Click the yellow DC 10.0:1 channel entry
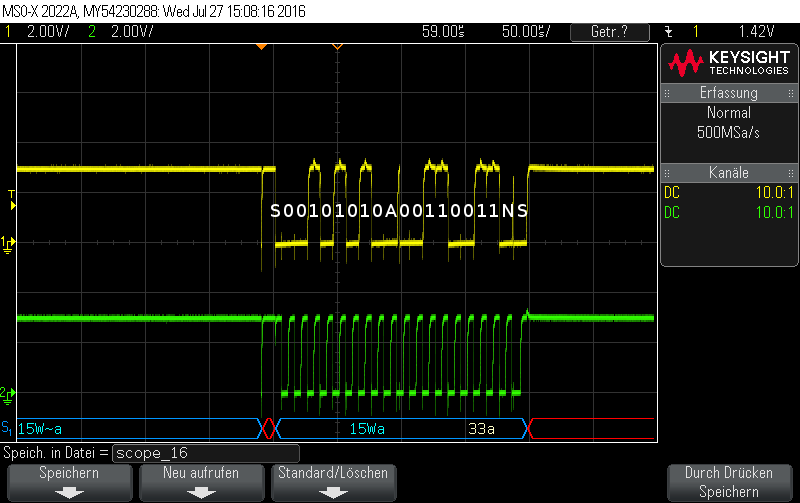The width and height of the screenshot is (800, 503). point(728,193)
